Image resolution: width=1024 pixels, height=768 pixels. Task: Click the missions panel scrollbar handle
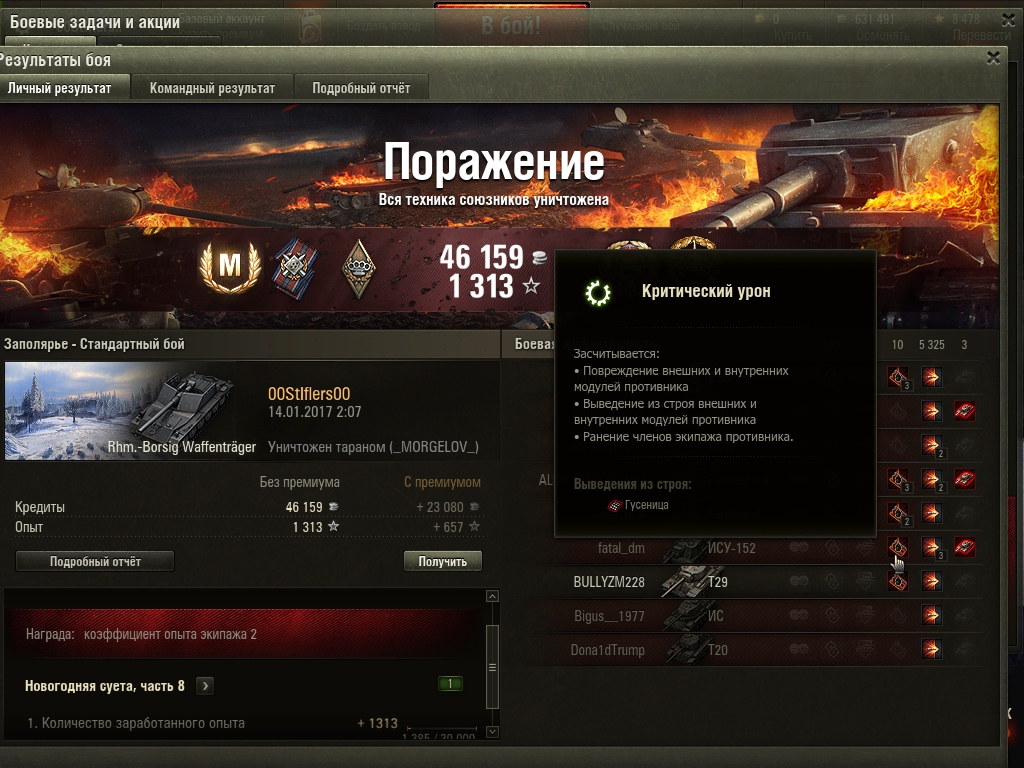493,667
